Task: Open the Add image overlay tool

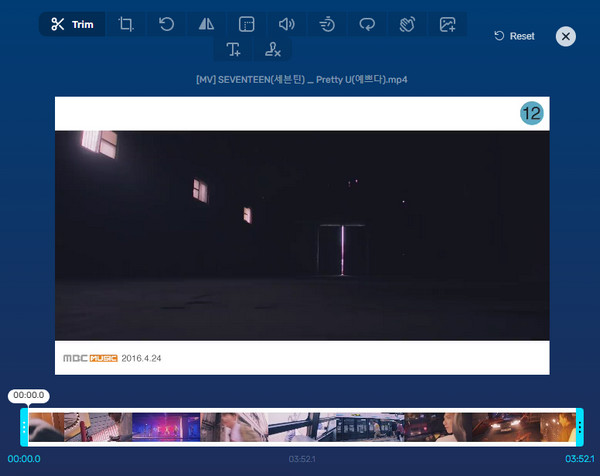Action: (x=447, y=24)
